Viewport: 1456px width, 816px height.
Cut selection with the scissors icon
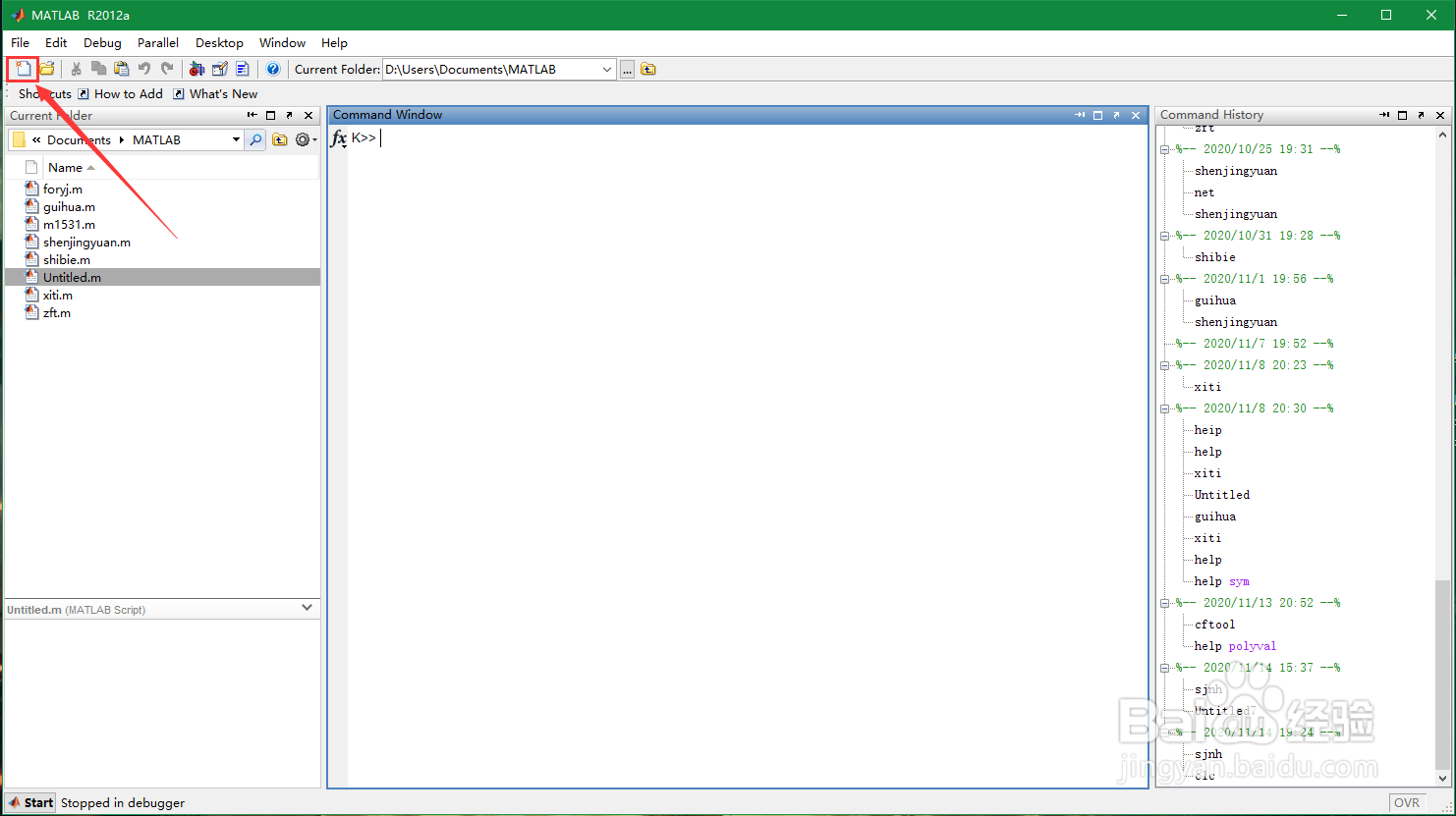pyautogui.click(x=76, y=69)
